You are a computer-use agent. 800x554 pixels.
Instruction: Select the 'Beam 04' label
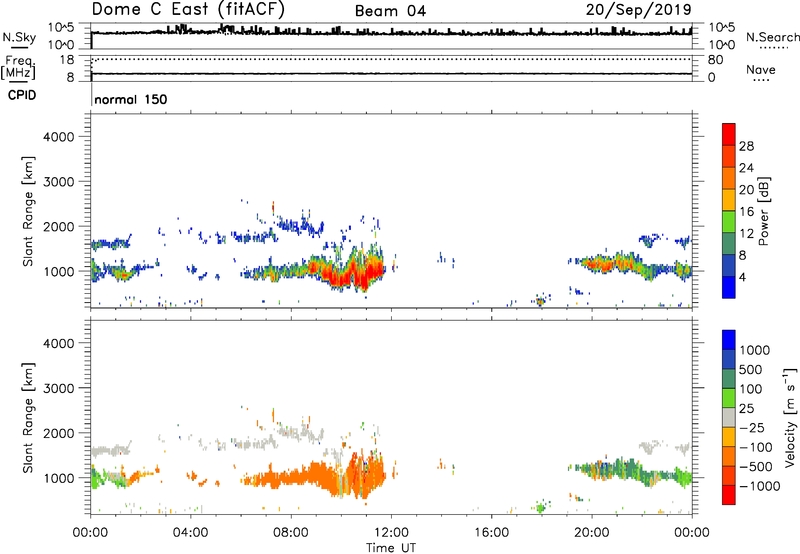(390, 11)
